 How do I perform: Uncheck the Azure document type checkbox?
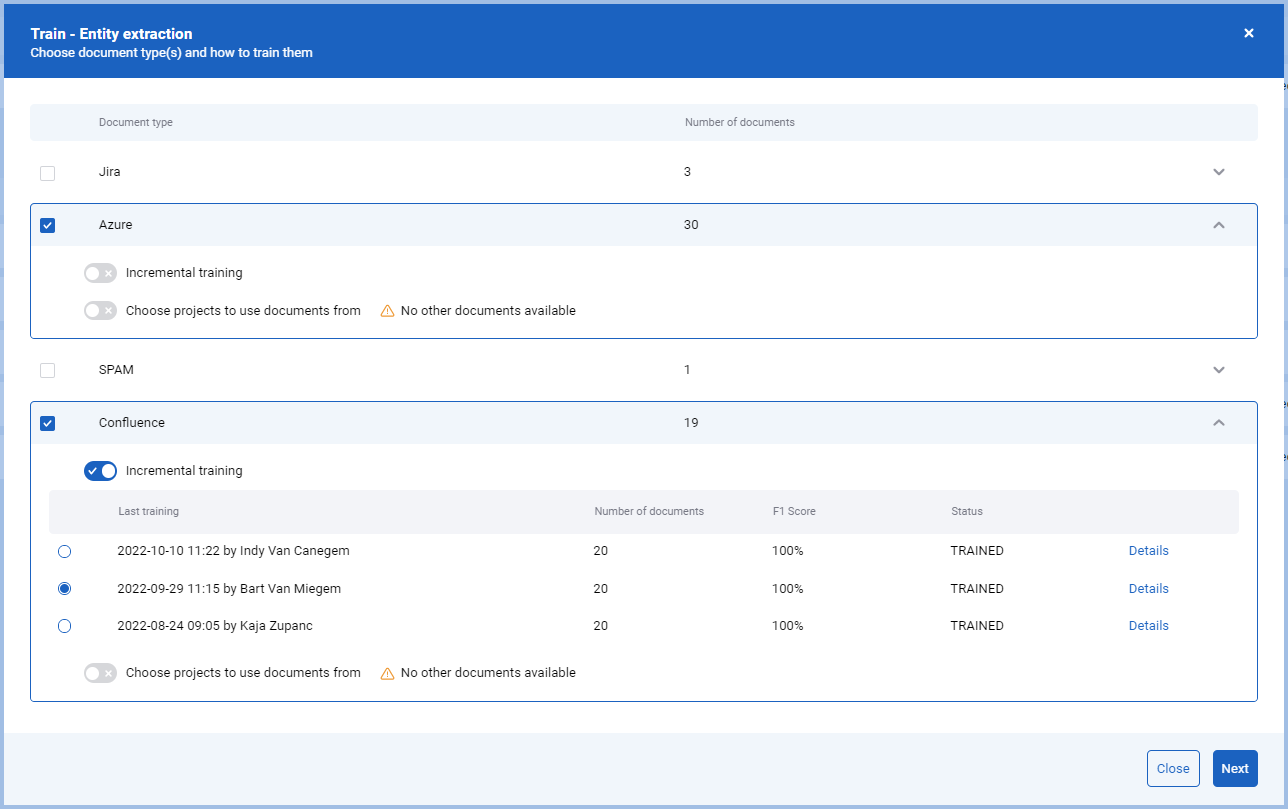(x=47, y=225)
